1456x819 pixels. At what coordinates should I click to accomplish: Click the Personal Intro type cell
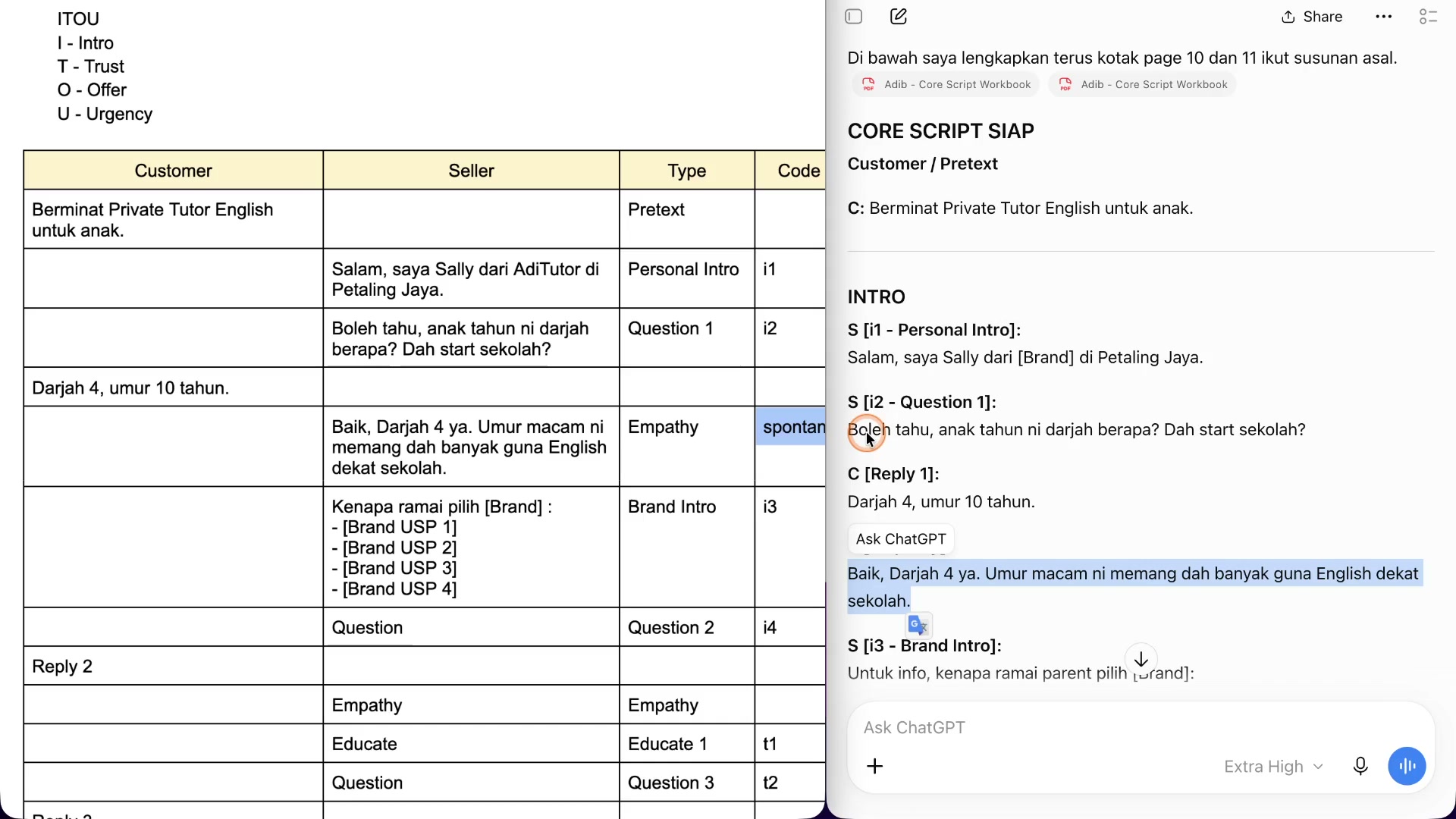coord(687,278)
